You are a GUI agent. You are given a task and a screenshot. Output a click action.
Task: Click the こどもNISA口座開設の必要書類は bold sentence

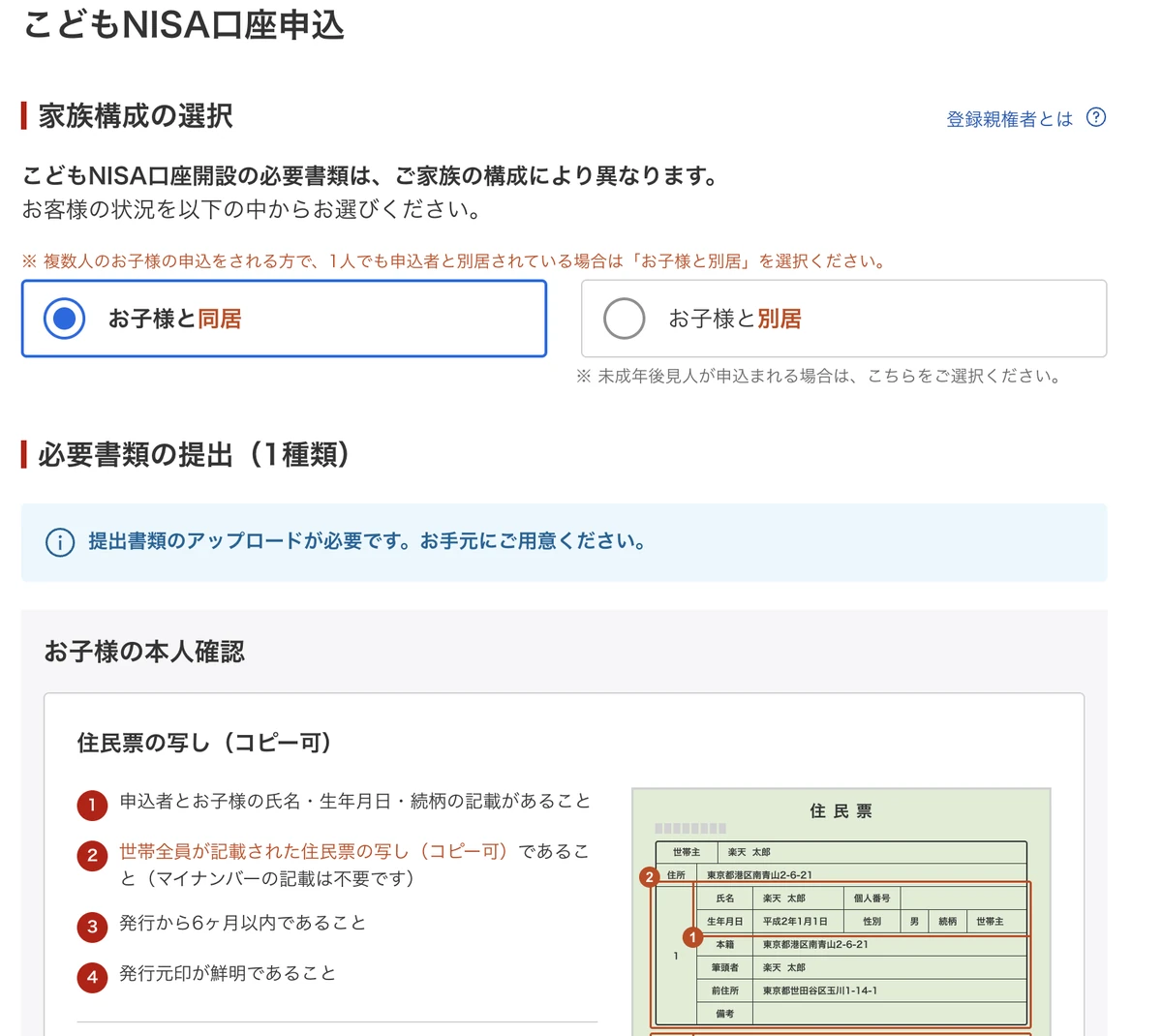[x=371, y=176]
